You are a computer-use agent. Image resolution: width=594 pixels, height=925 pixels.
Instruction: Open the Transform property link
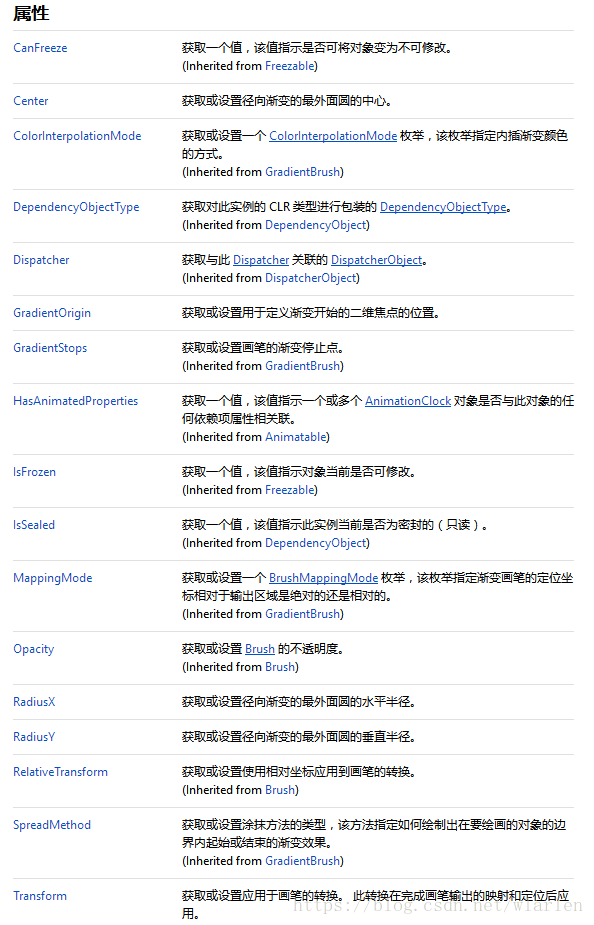(x=40, y=896)
